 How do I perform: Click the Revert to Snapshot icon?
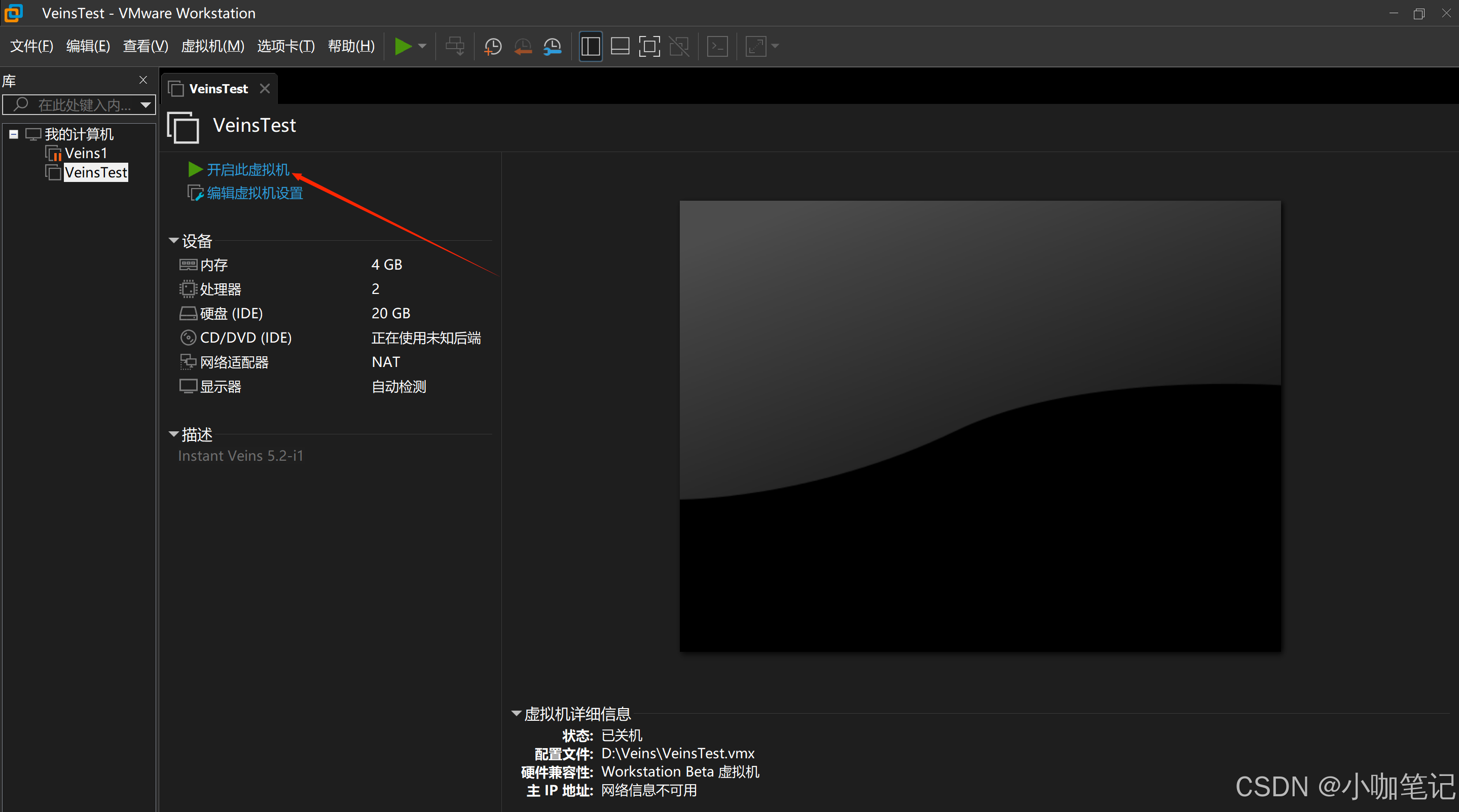tap(522, 47)
